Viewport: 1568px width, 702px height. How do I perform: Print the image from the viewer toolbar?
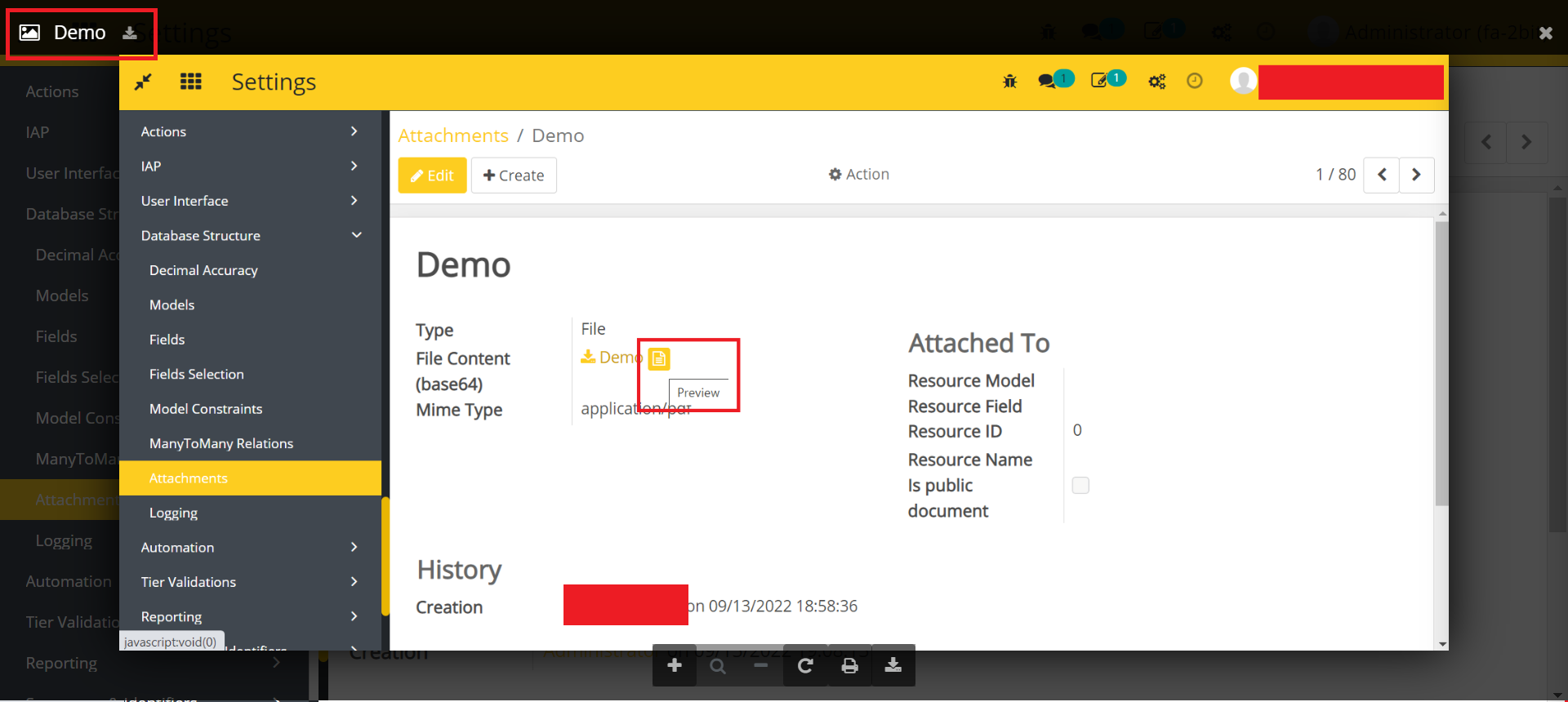pos(849,666)
